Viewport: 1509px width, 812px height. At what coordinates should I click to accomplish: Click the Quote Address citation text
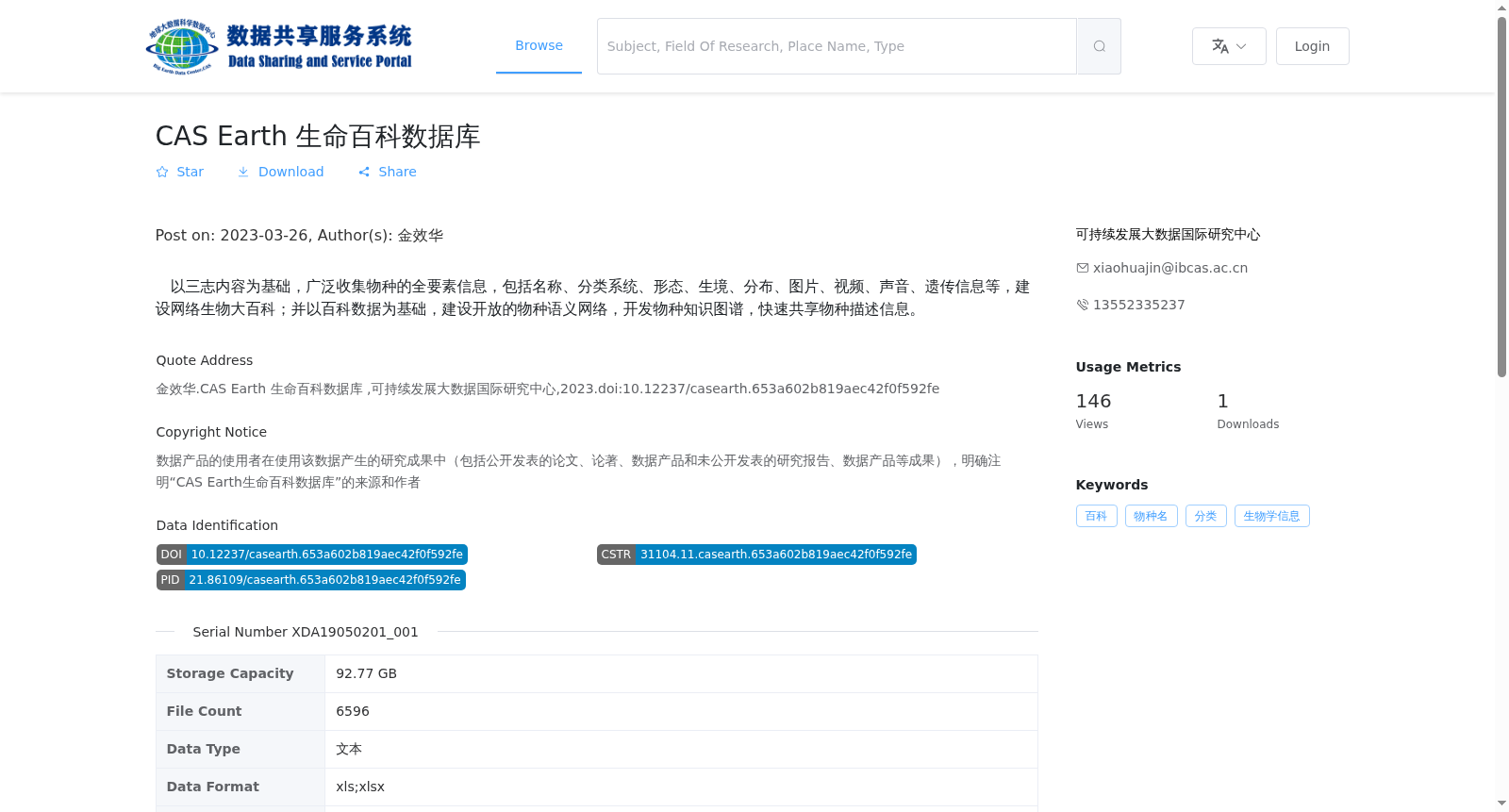pos(548,389)
